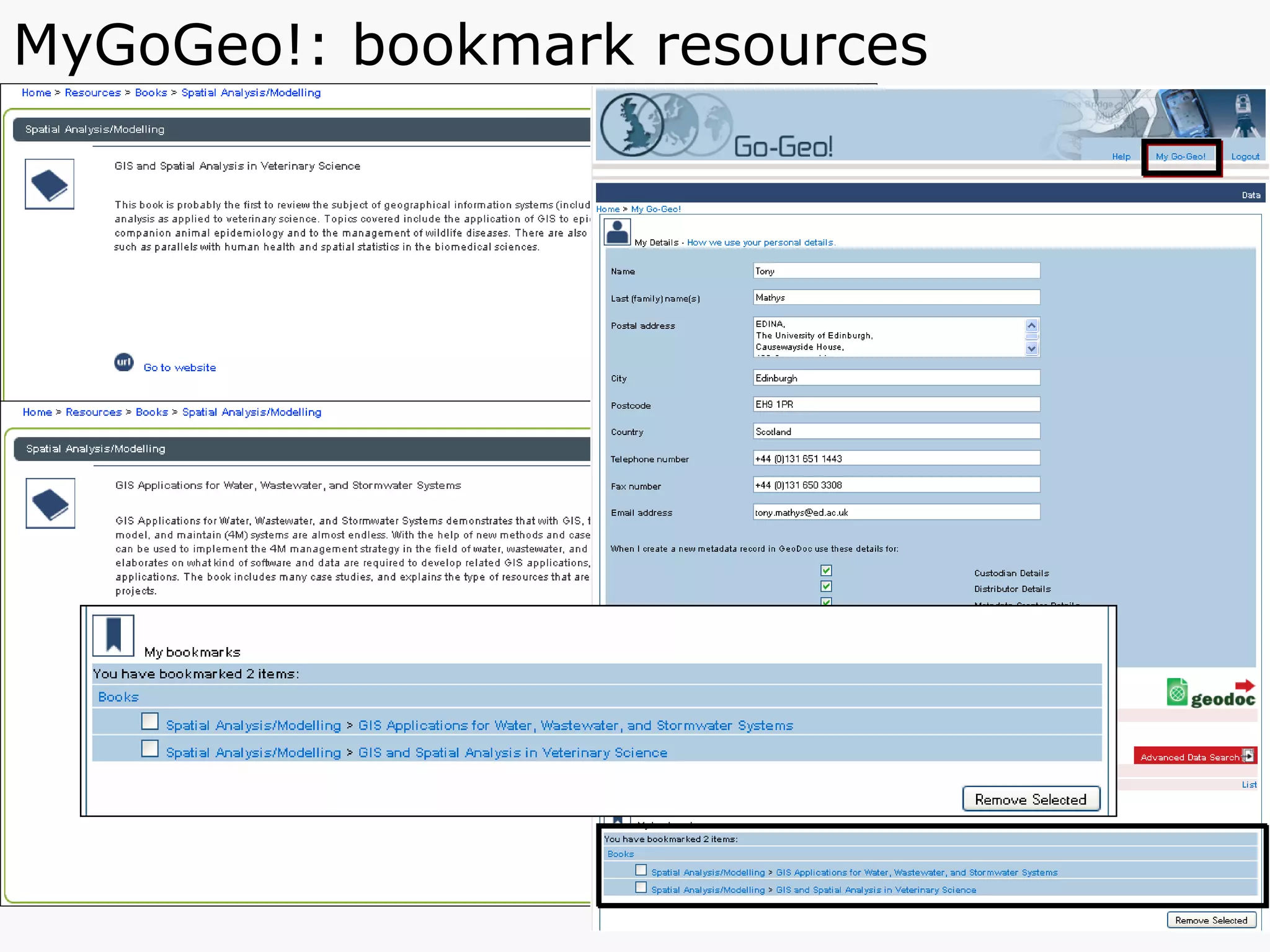Click Resources in the second breadcrumb row
This screenshot has width=1270, height=952.
coord(94,412)
